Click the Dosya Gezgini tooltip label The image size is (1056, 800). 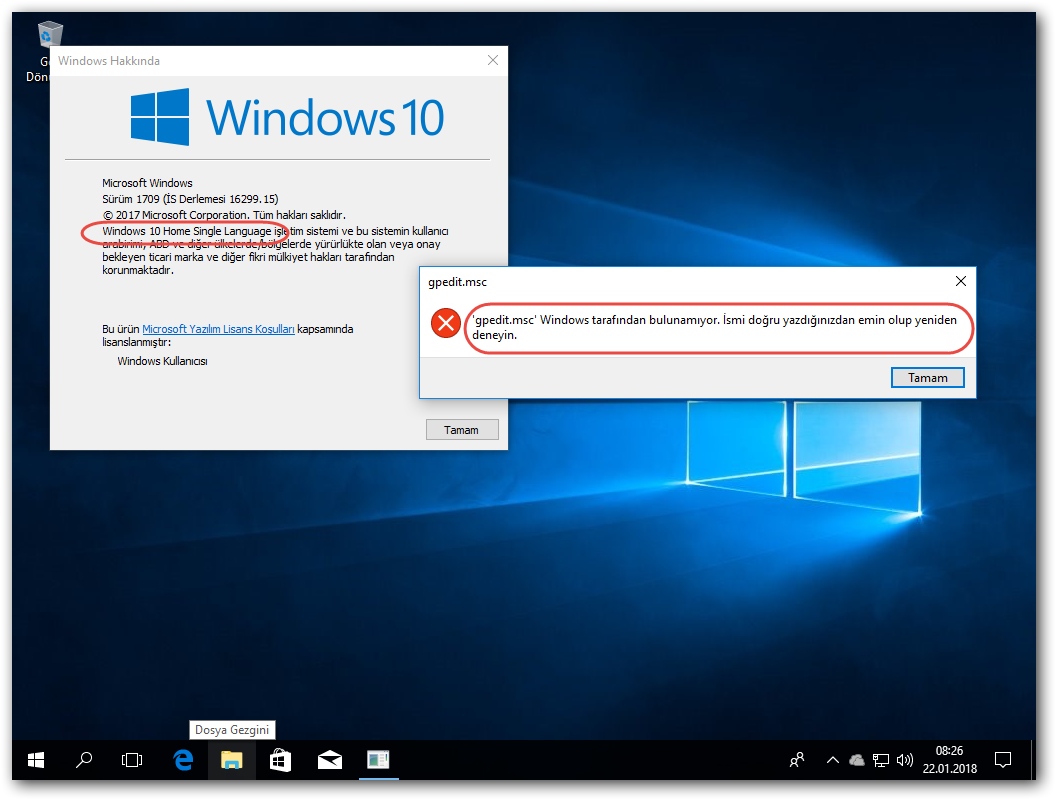[232, 730]
